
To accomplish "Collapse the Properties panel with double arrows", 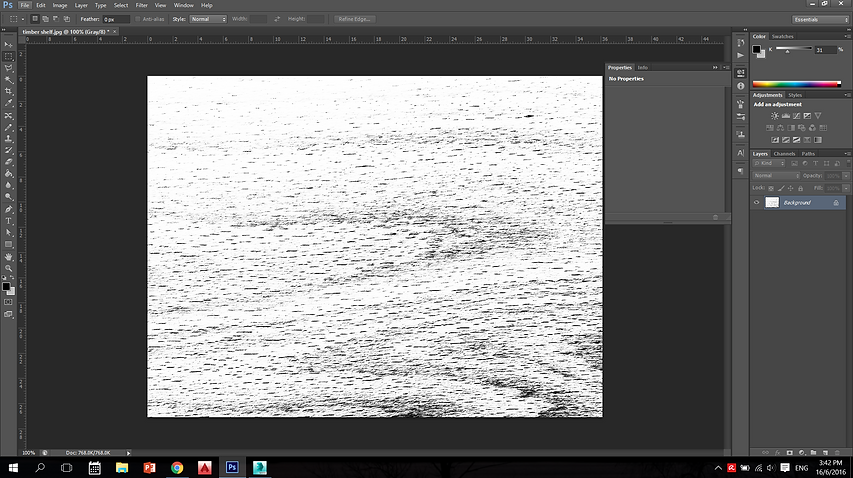I will pyautogui.click(x=715, y=67).
